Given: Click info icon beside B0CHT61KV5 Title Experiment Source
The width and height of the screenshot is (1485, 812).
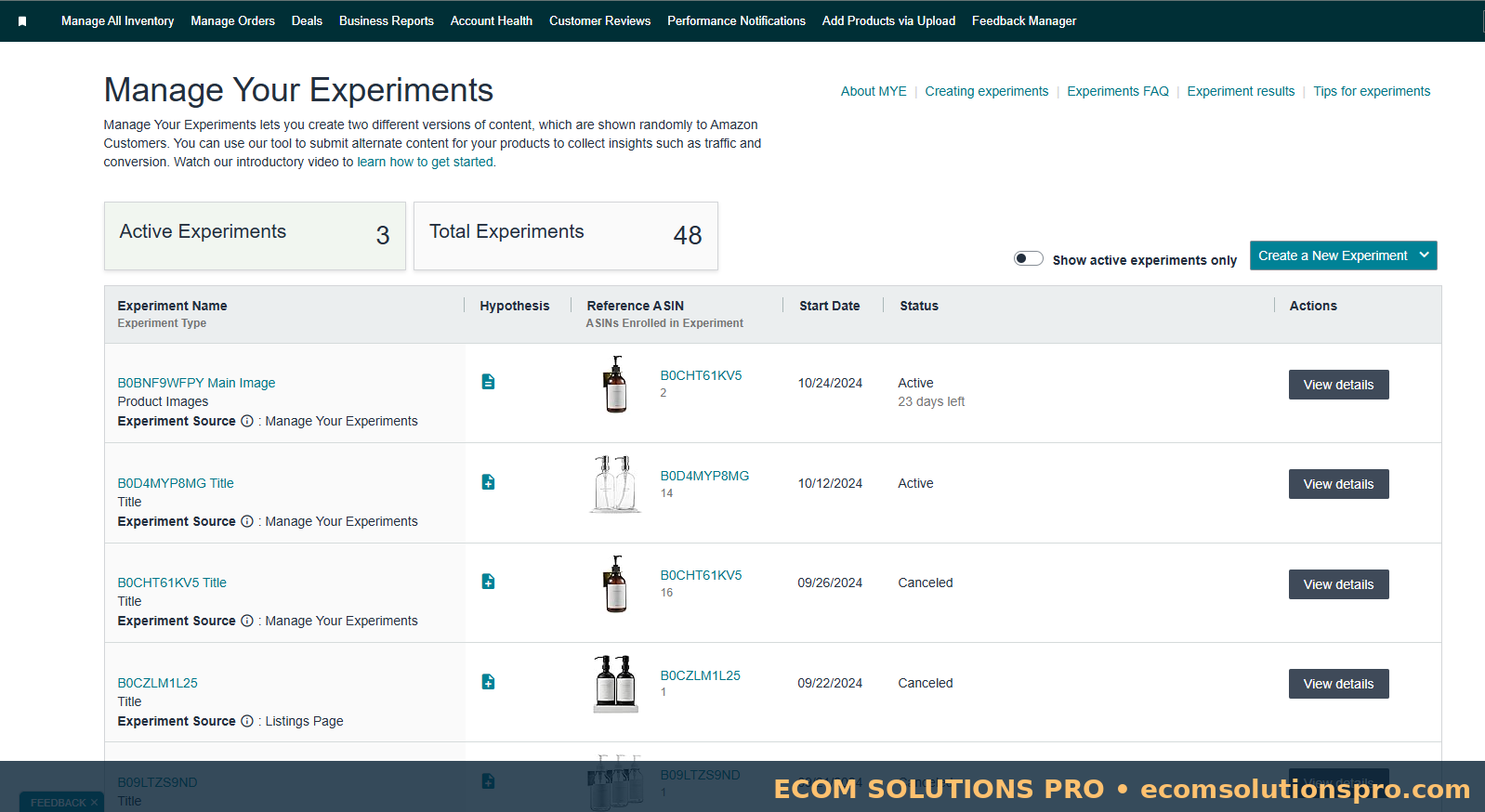Looking at the screenshot, I should click(x=247, y=621).
